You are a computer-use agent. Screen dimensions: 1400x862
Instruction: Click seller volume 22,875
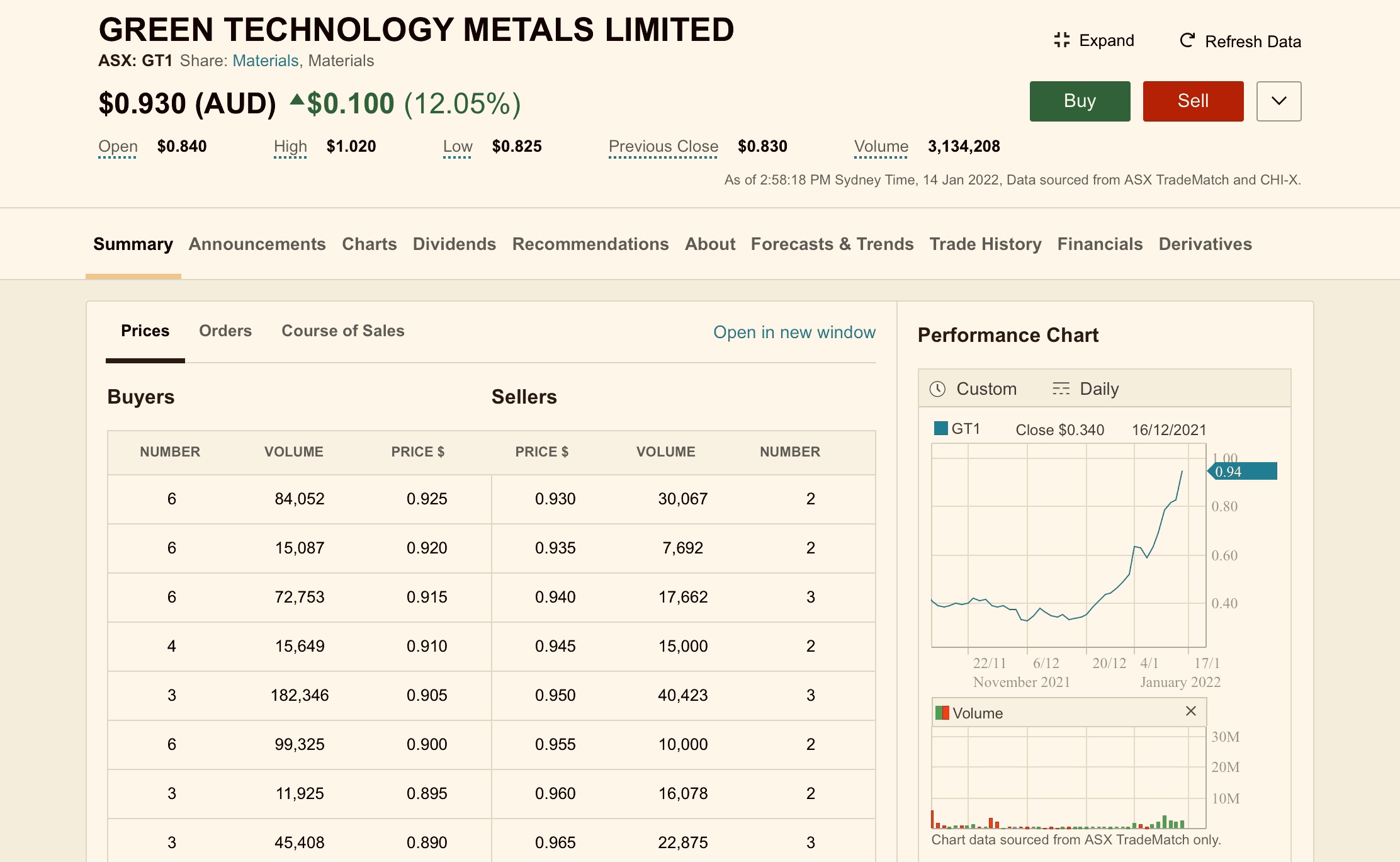[683, 843]
